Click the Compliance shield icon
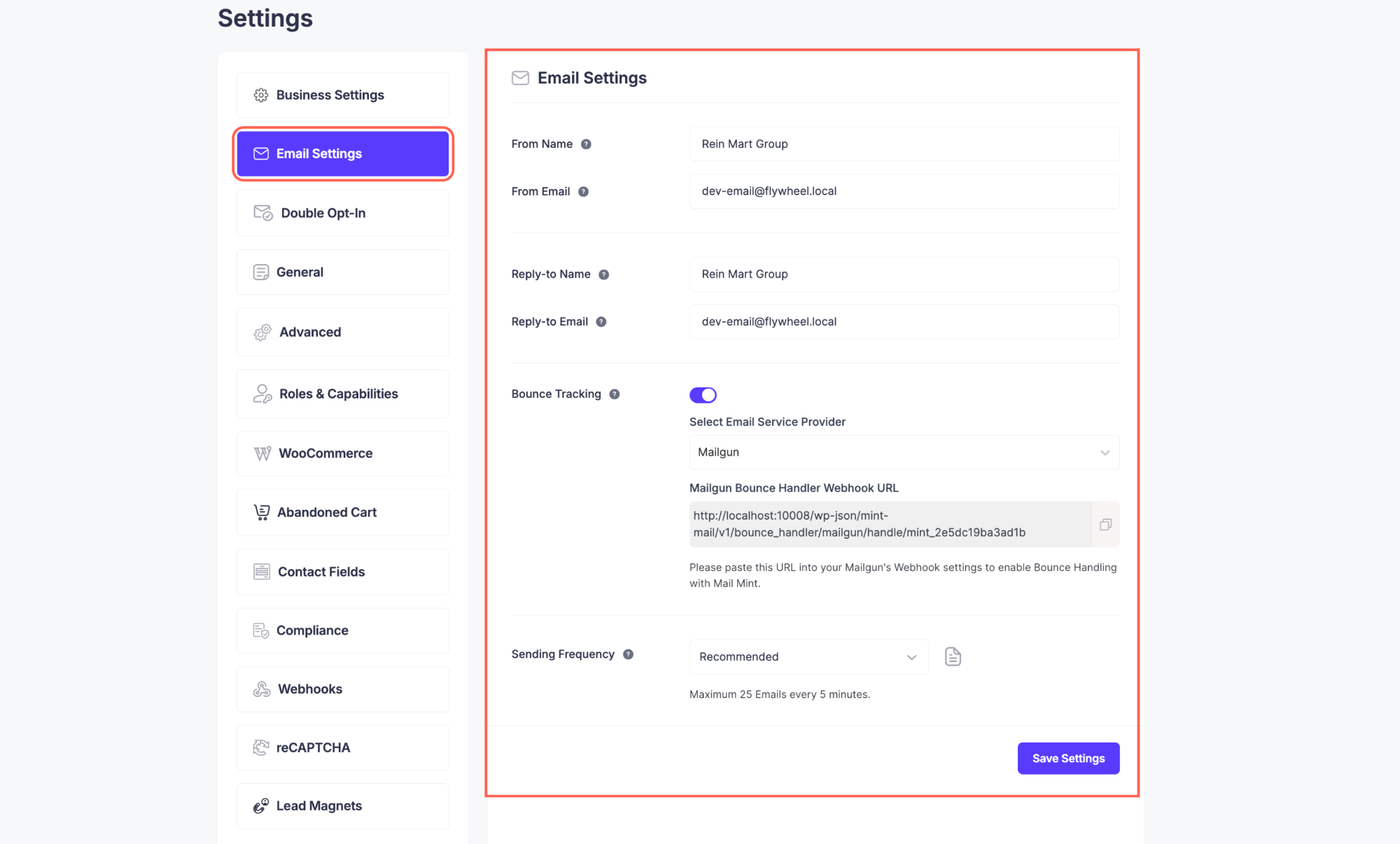 [x=261, y=630]
